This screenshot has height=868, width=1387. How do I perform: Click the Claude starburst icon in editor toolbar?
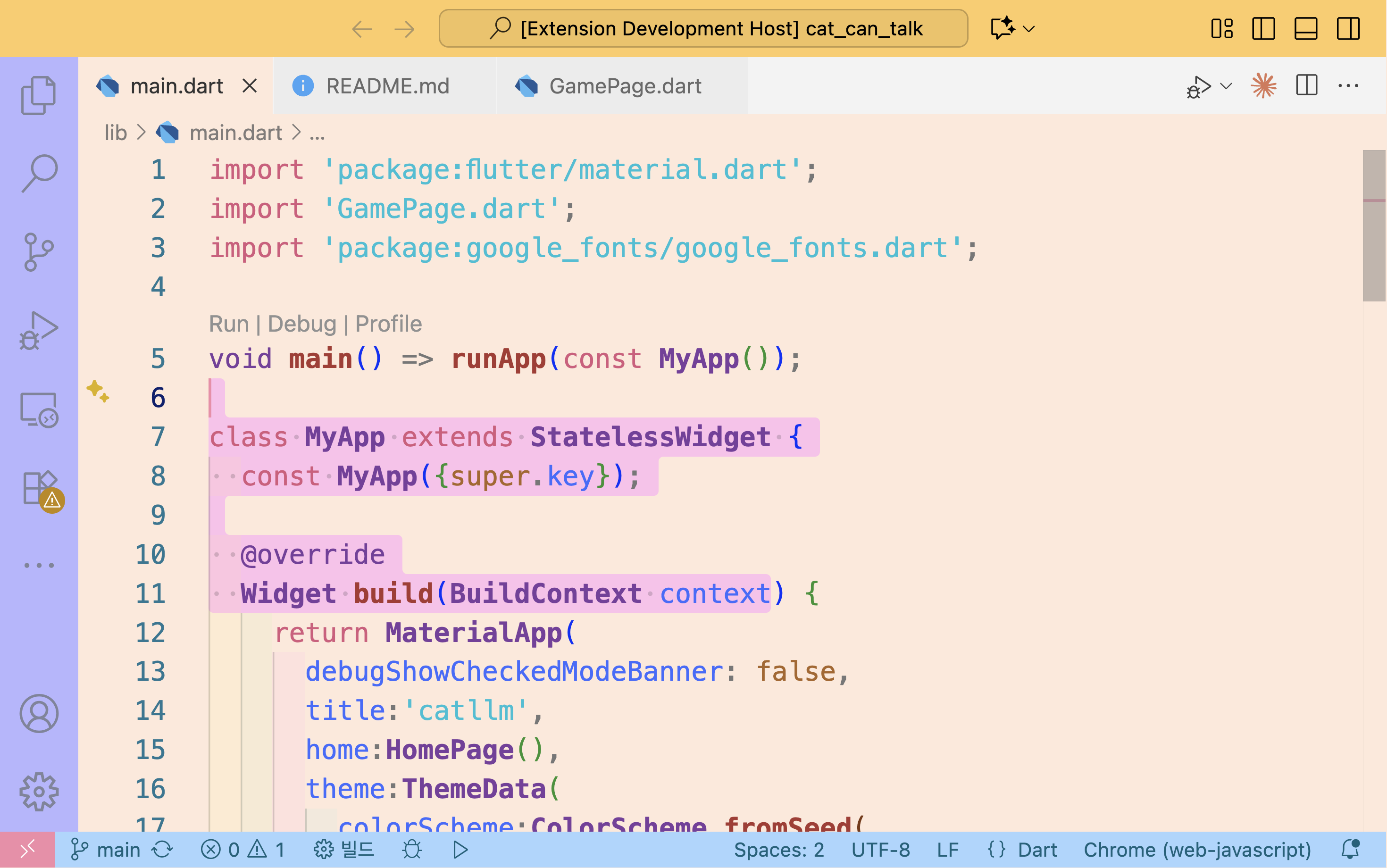(x=1263, y=86)
